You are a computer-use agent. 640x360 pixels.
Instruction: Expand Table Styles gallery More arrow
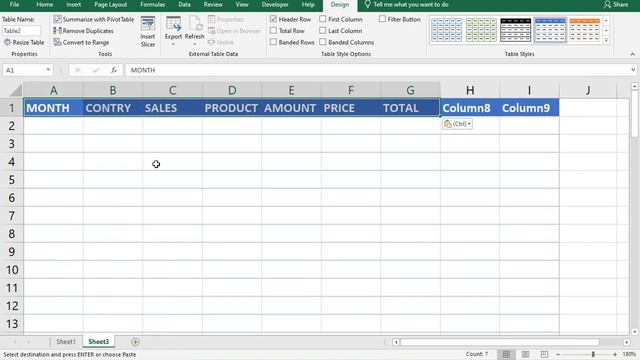tap(606, 40)
